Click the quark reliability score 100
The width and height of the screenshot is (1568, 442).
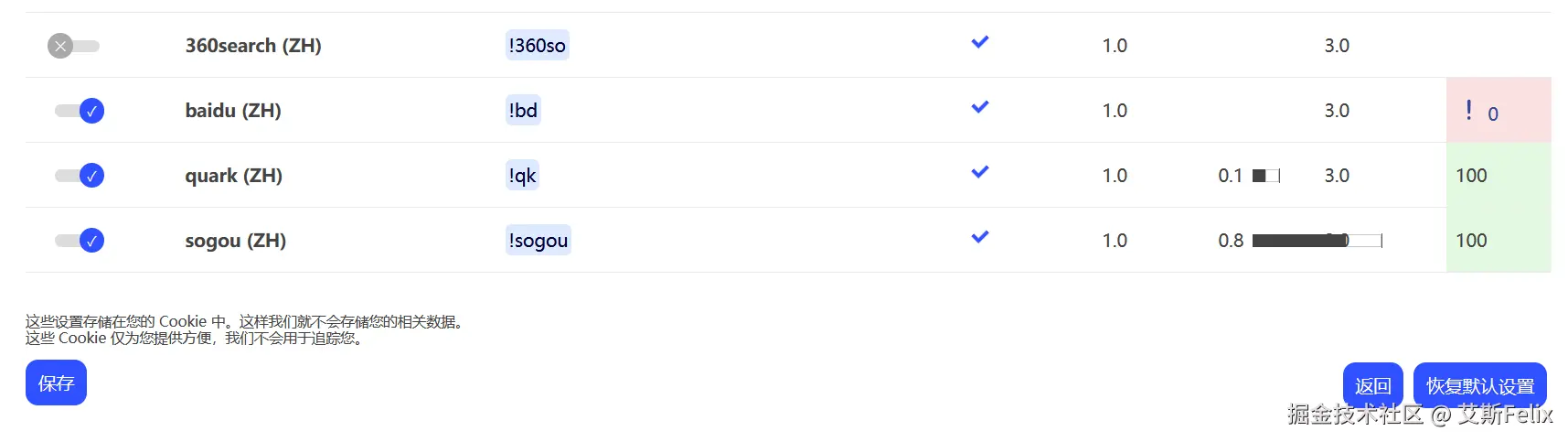point(1471,176)
